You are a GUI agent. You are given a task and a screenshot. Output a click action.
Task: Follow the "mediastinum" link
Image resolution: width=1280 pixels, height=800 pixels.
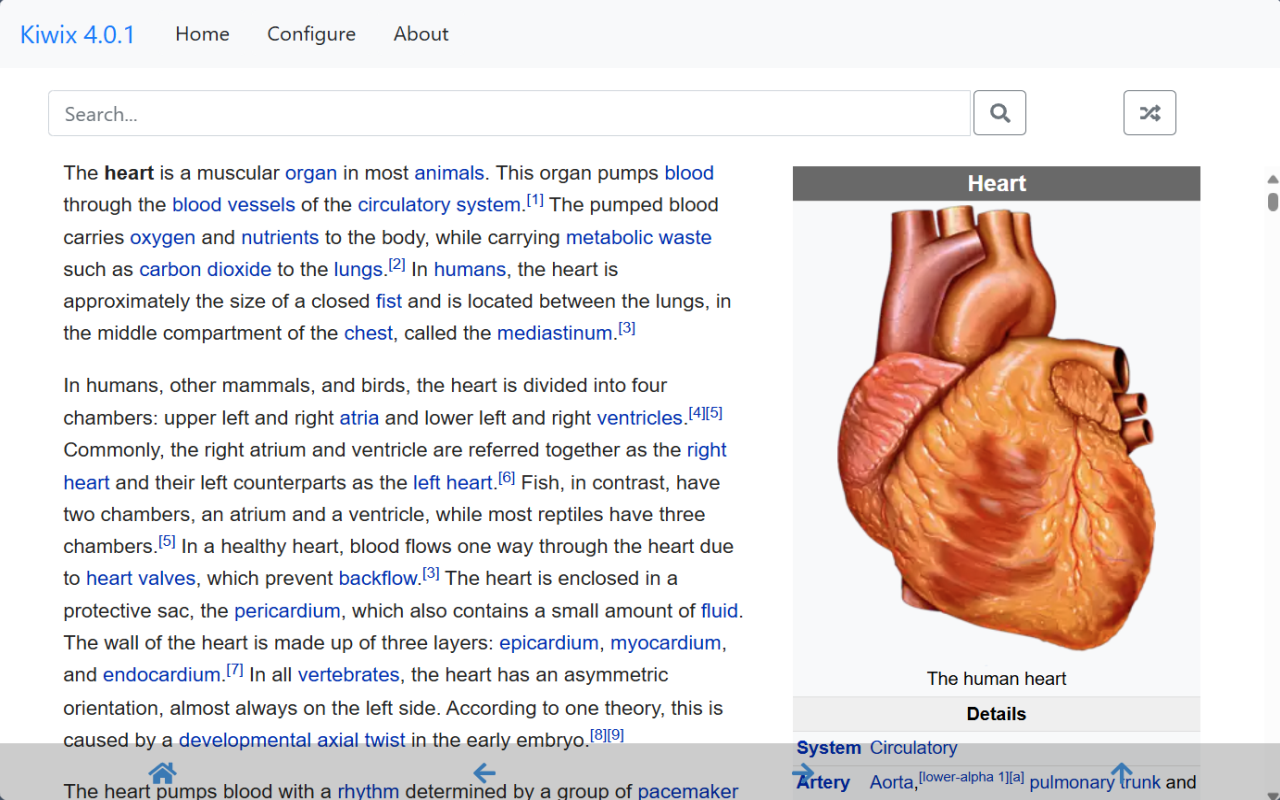[x=554, y=333]
